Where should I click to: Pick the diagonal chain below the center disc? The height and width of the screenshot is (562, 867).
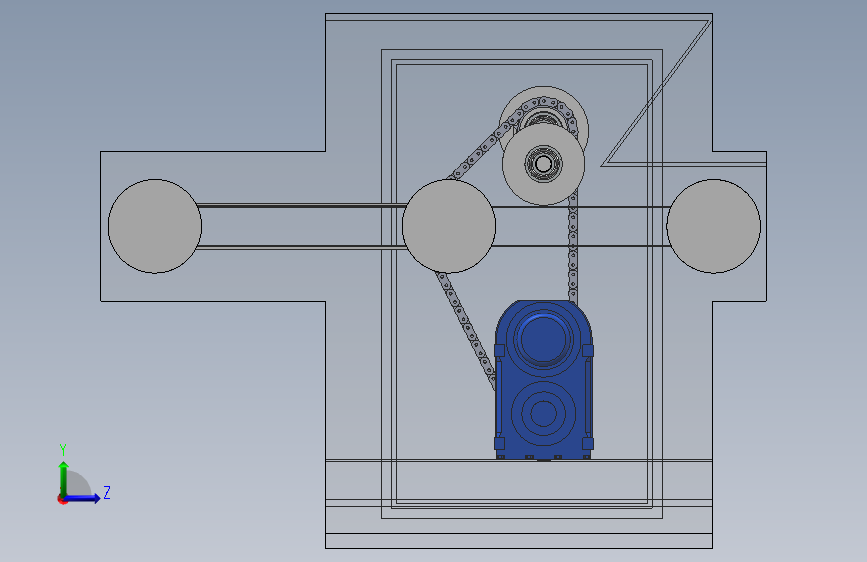point(465,330)
